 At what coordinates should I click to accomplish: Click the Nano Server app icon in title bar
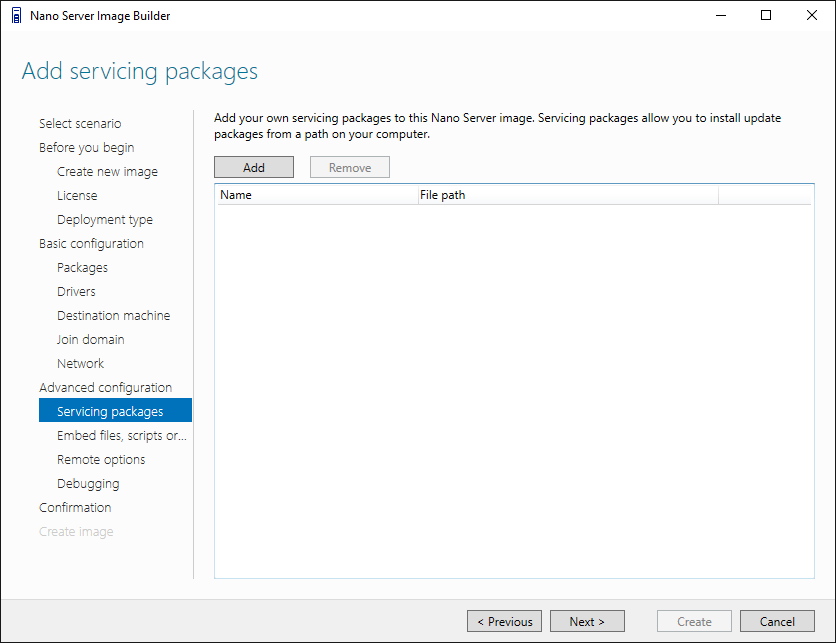[x=16, y=15]
